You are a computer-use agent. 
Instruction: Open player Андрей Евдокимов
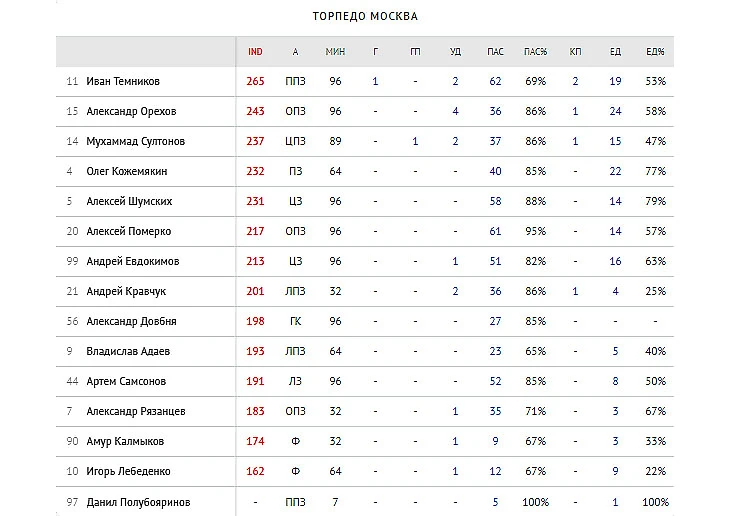[x=131, y=262]
